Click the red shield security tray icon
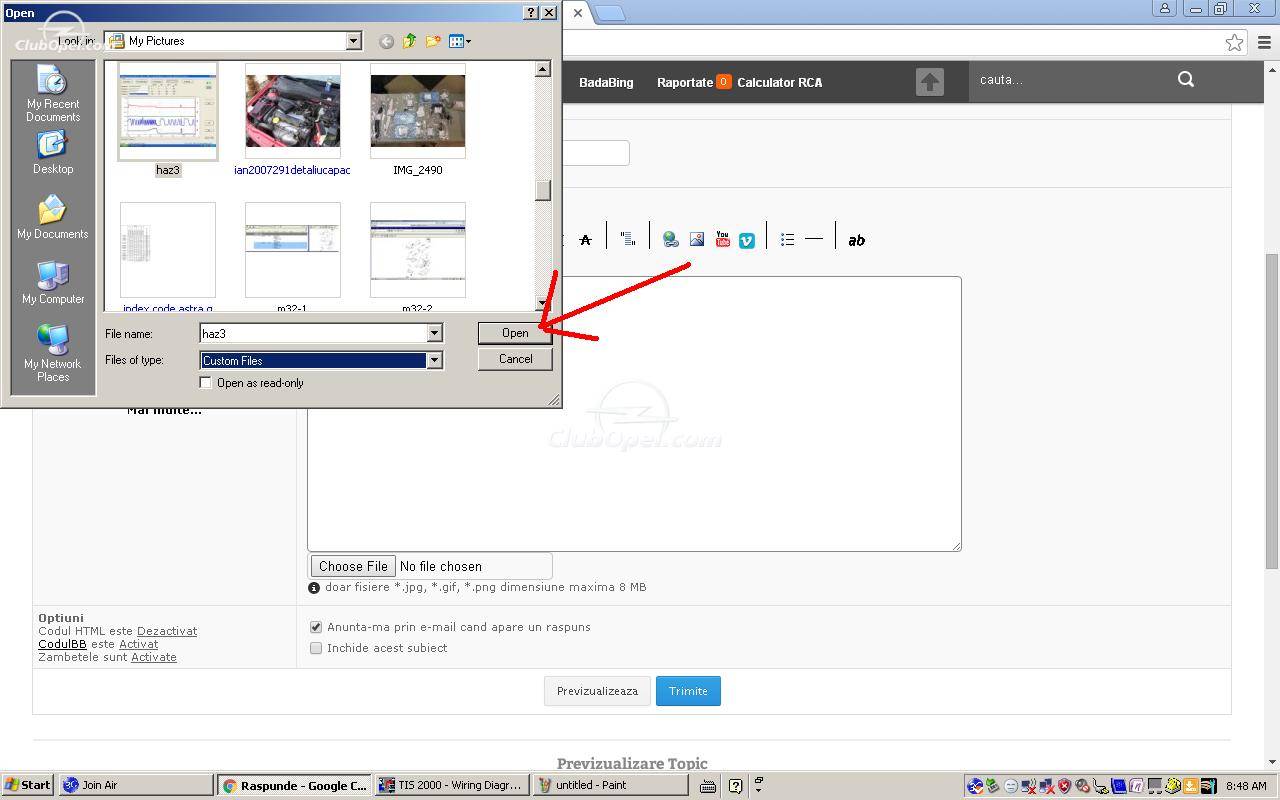The image size is (1280, 800). [x=1064, y=786]
